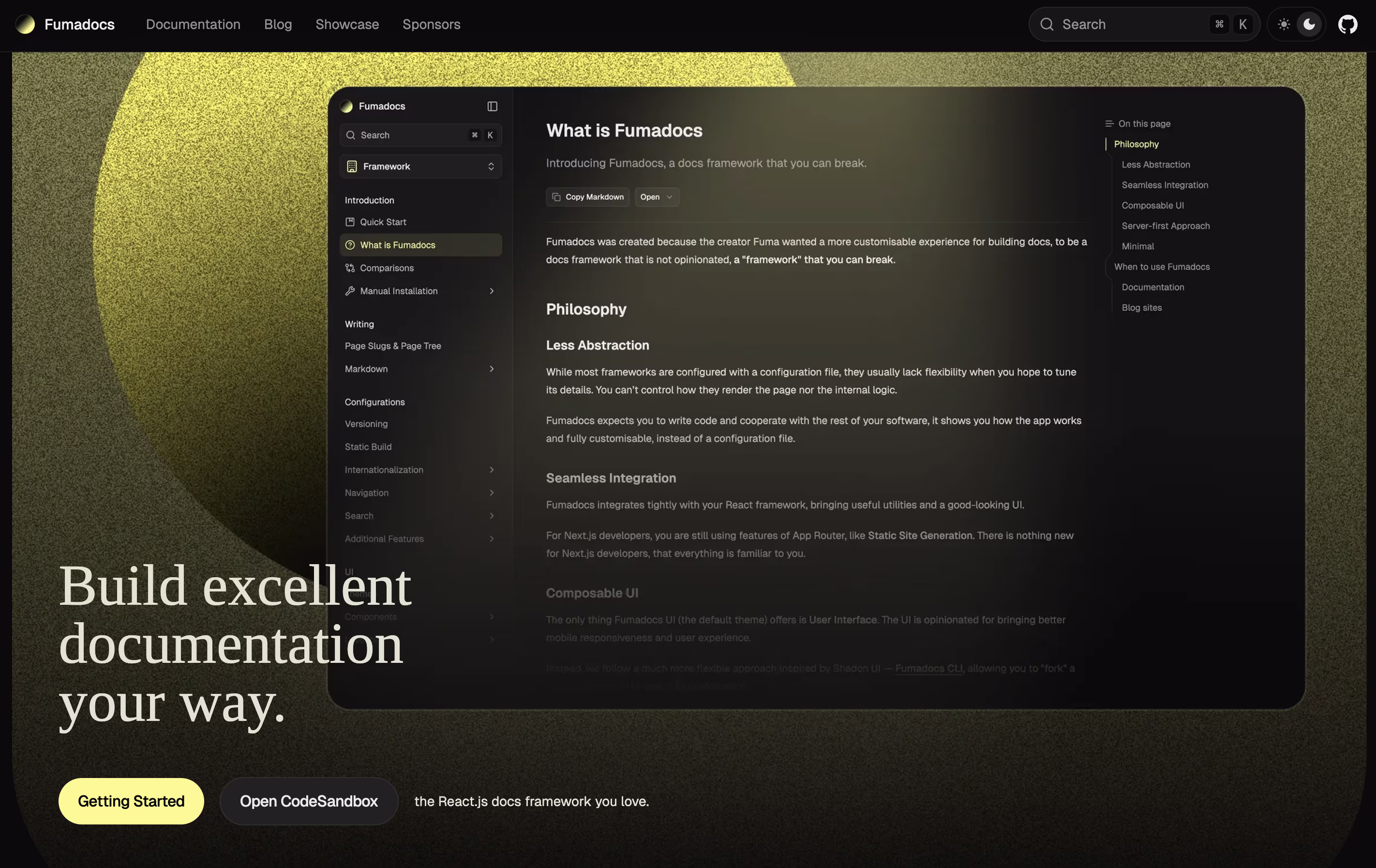The image size is (1376, 868).
Task: Jump to Documentation in table of contents
Action: click(x=1152, y=287)
